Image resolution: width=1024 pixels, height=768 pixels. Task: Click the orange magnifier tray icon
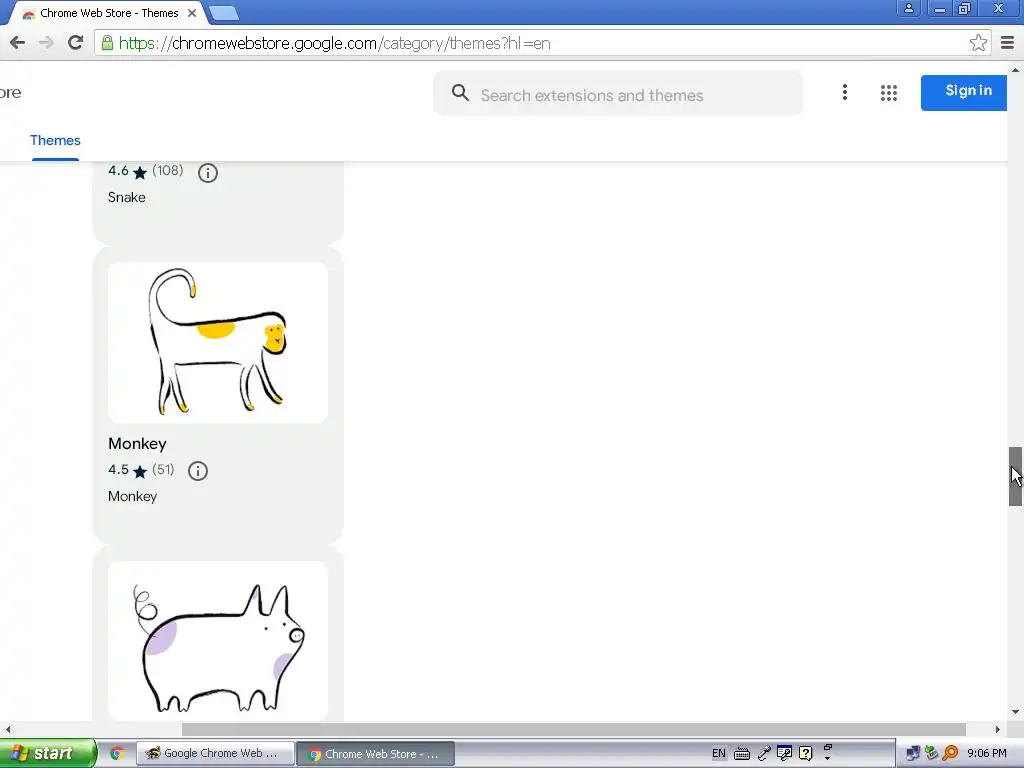pos(951,753)
